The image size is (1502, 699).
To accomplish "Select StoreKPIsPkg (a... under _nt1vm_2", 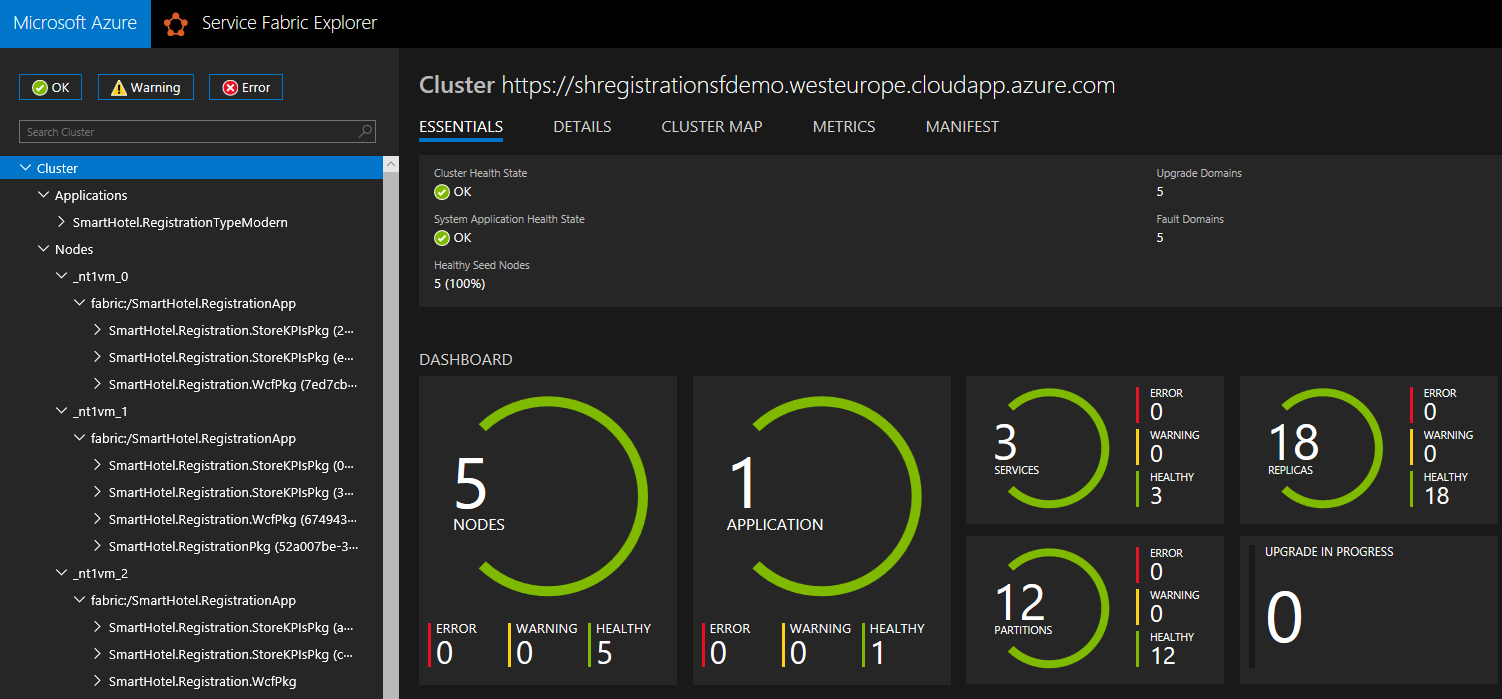I will 231,627.
